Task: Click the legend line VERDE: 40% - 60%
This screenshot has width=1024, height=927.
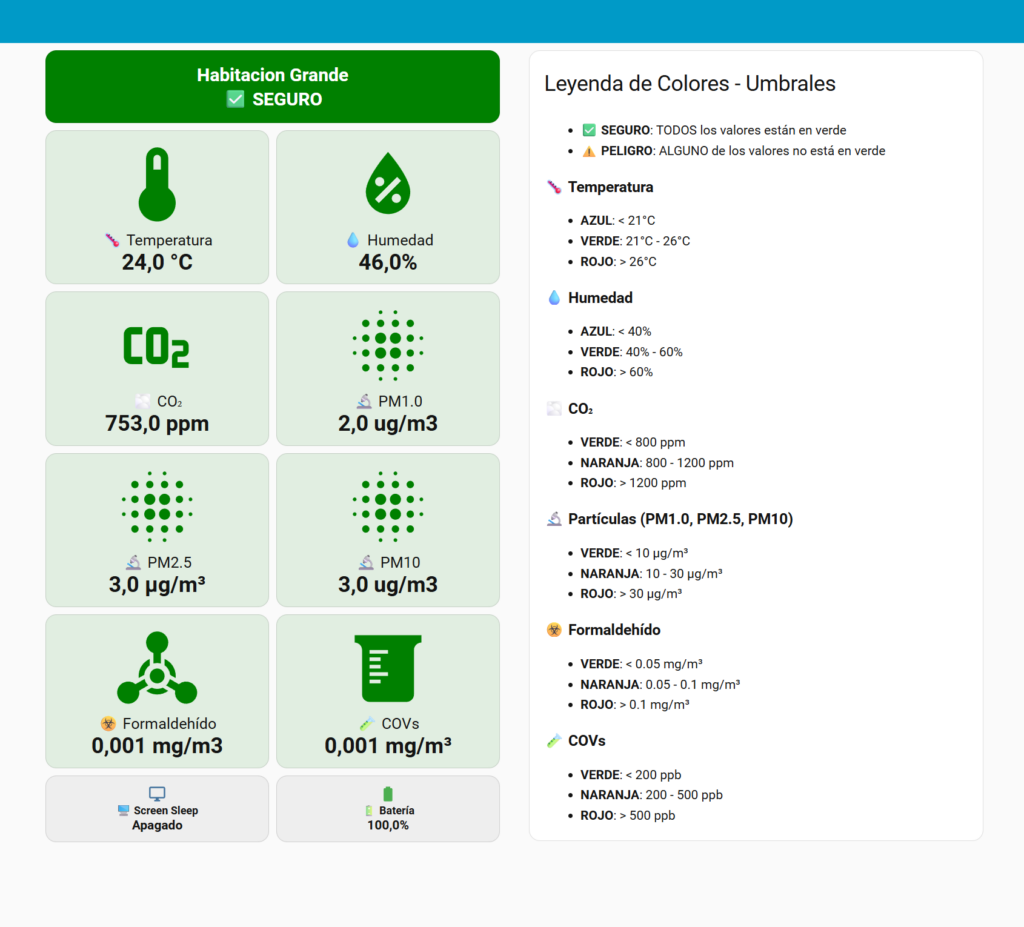Action: [x=632, y=352]
